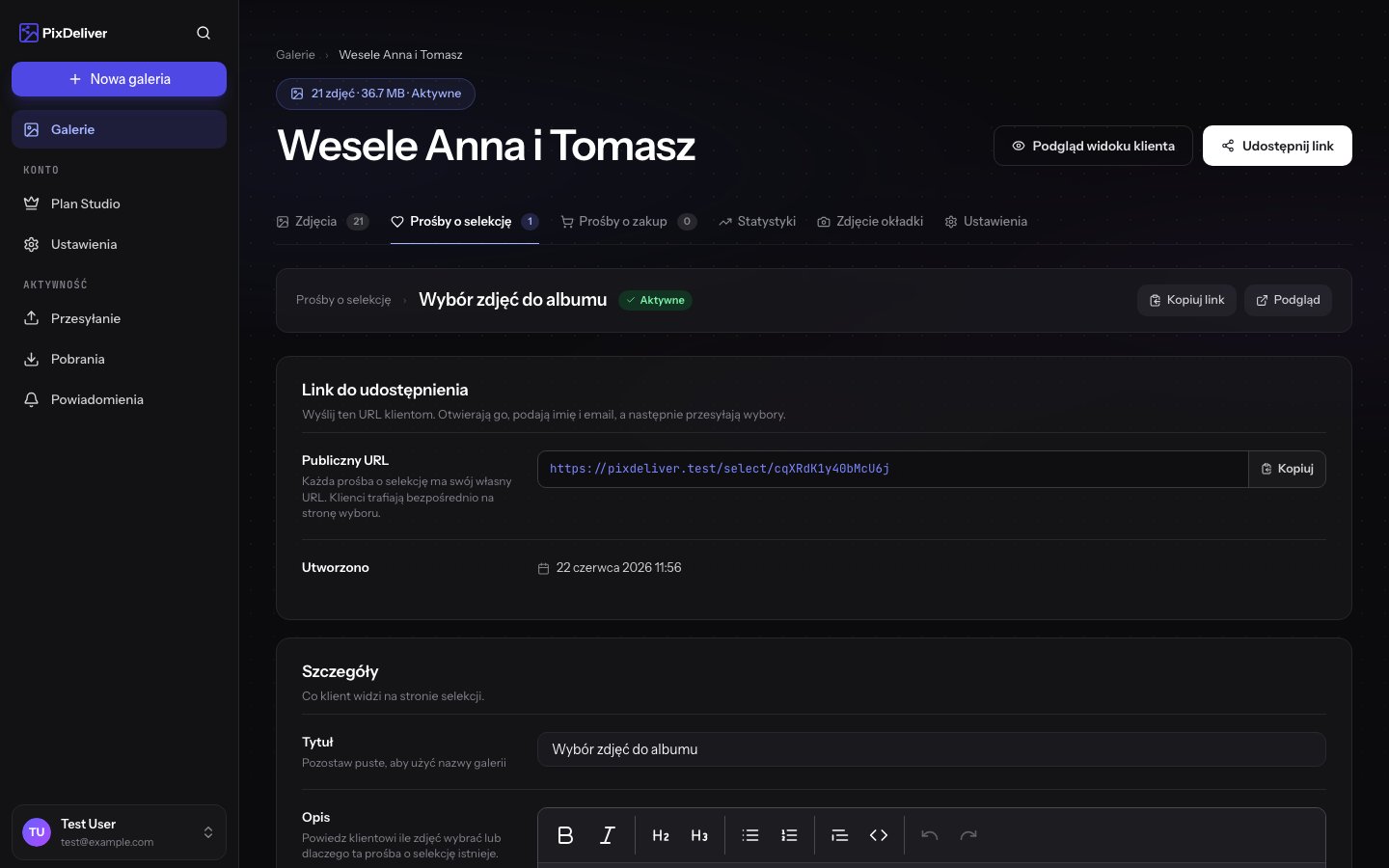Click the Kopiuj link button

(1186, 300)
